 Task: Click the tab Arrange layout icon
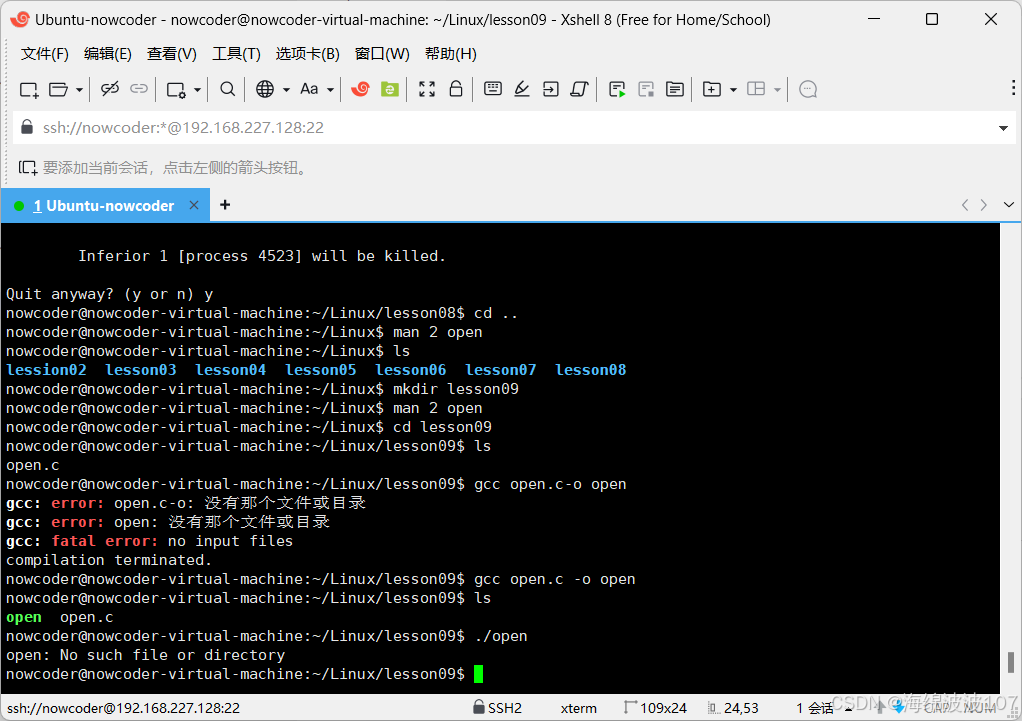(756, 89)
